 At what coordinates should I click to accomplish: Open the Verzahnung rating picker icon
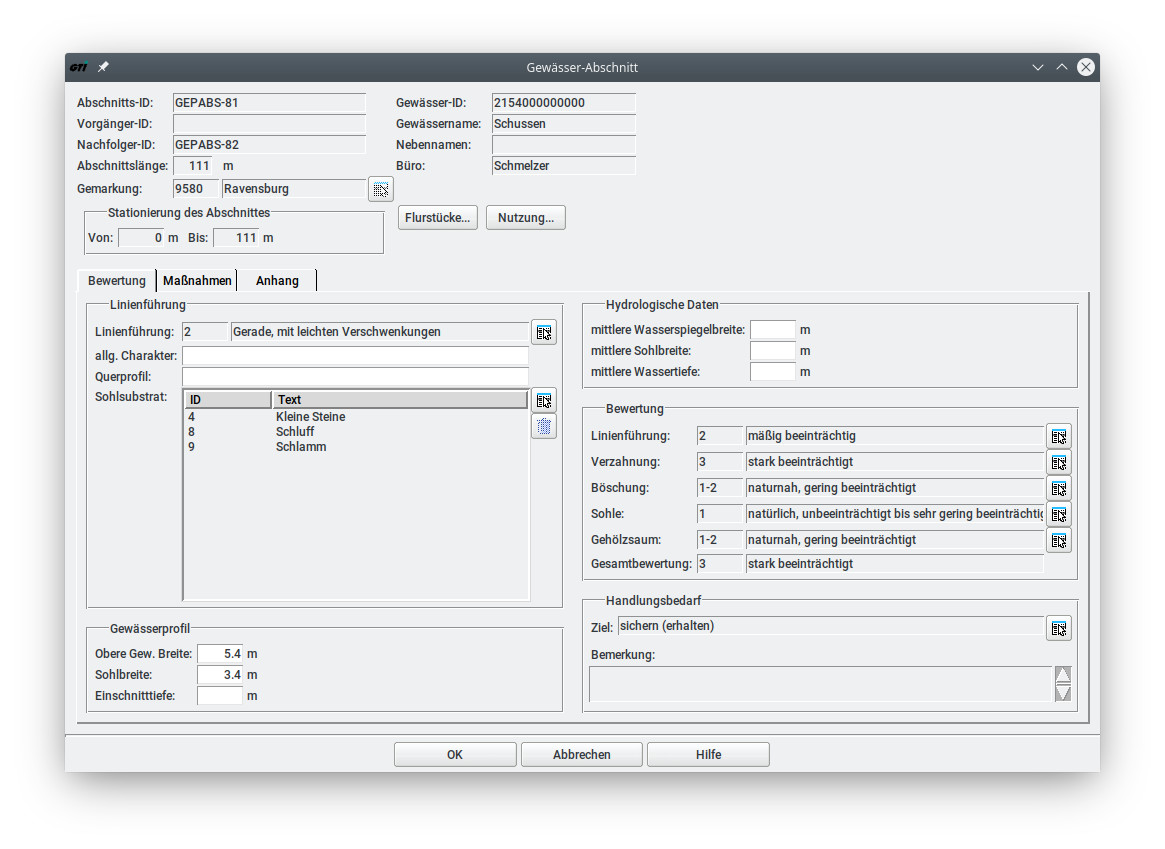(x=1059, y=462)
